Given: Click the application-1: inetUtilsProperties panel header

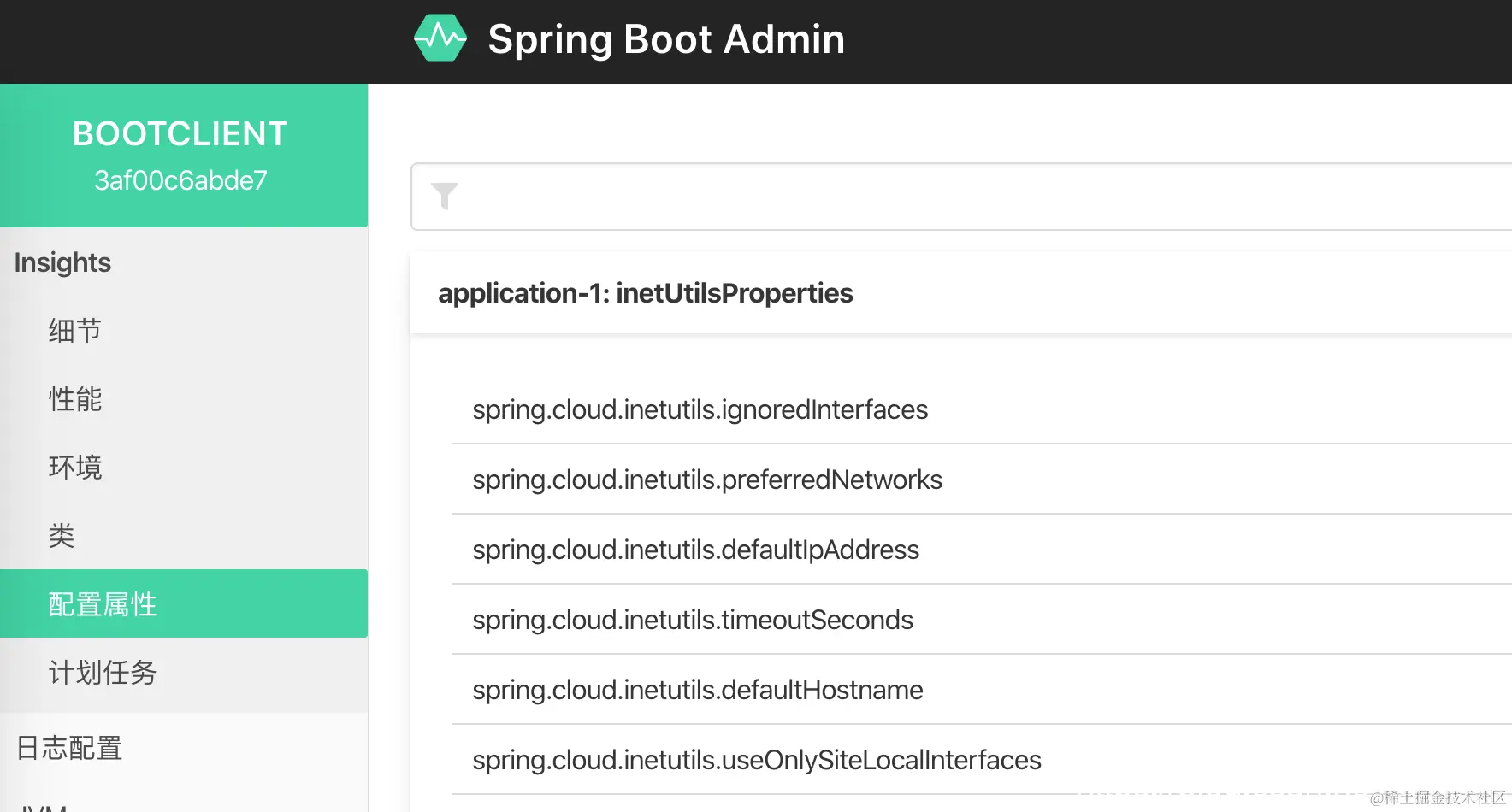Looking at the screenshot, I should coord(961,293).
